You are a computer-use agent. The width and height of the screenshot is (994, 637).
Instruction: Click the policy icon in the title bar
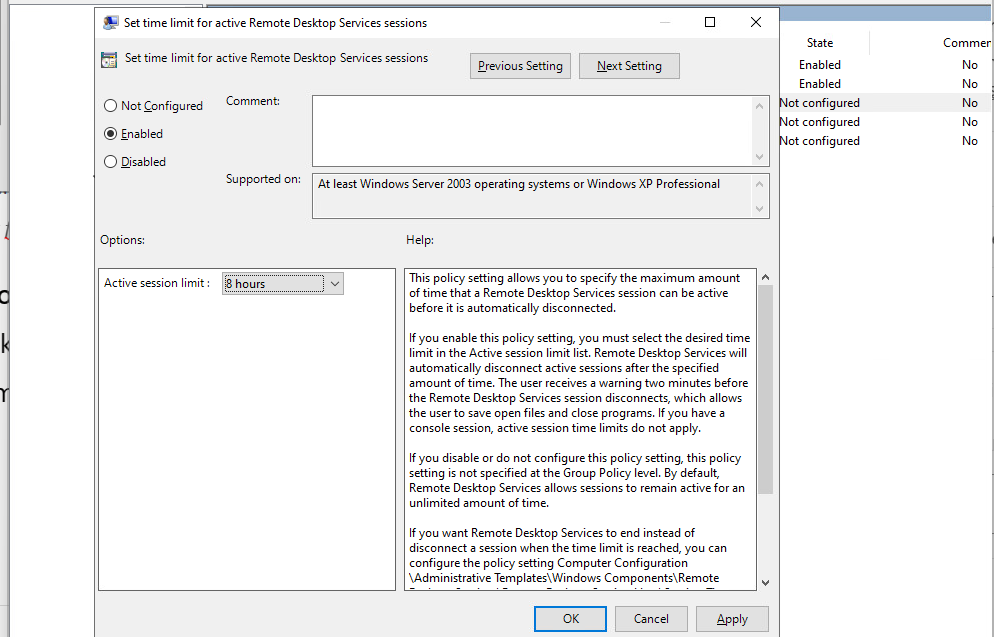tap(109, 22)
